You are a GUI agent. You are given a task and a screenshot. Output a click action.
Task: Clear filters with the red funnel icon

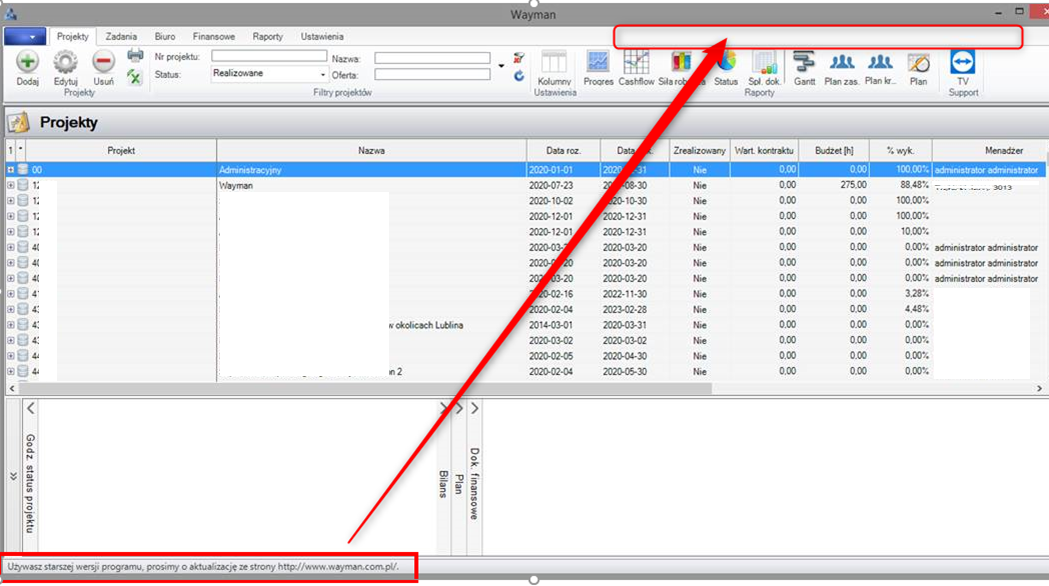pos(518,58)
